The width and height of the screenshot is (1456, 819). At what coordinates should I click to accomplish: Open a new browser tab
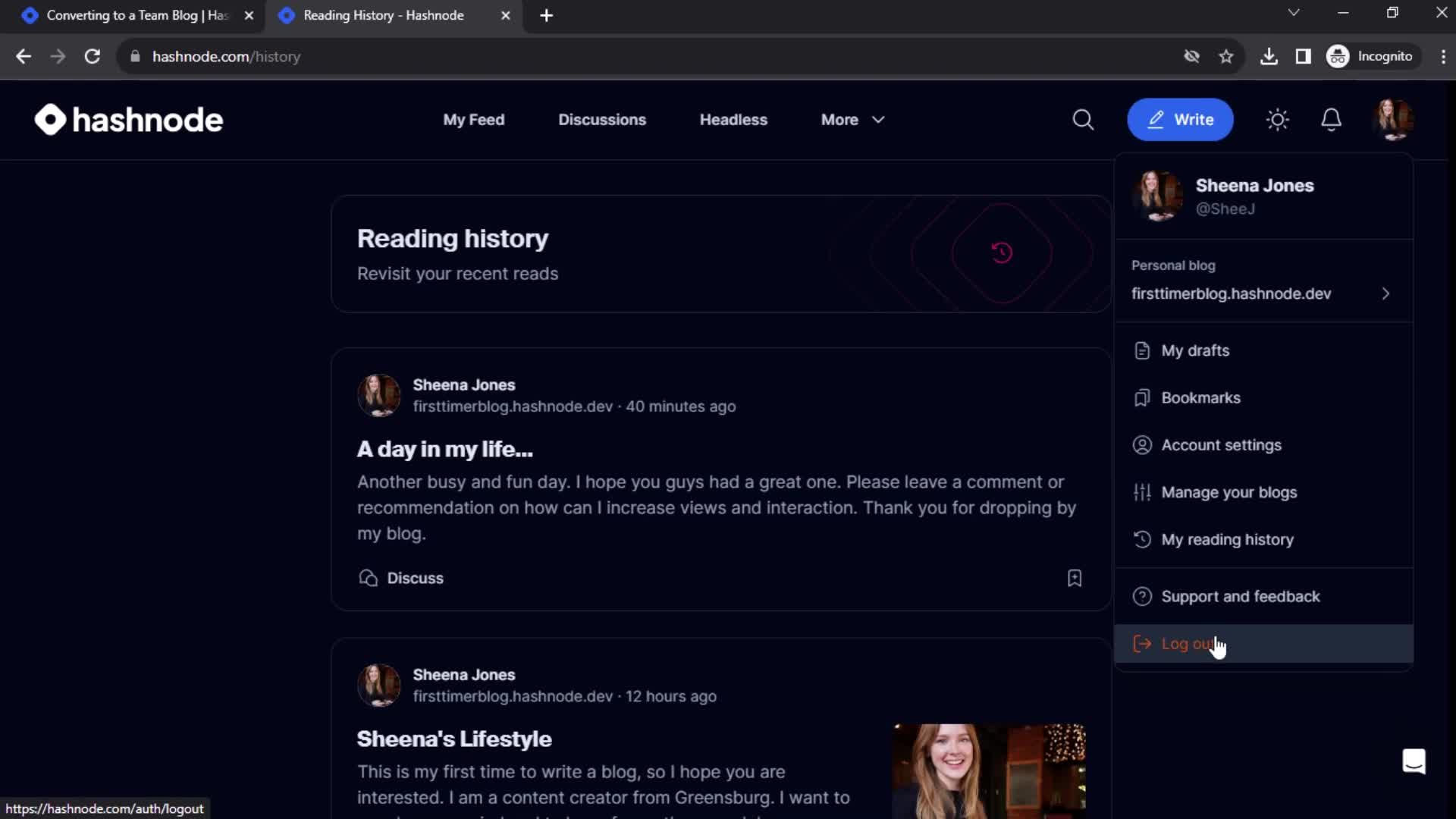tap(546, 15)
